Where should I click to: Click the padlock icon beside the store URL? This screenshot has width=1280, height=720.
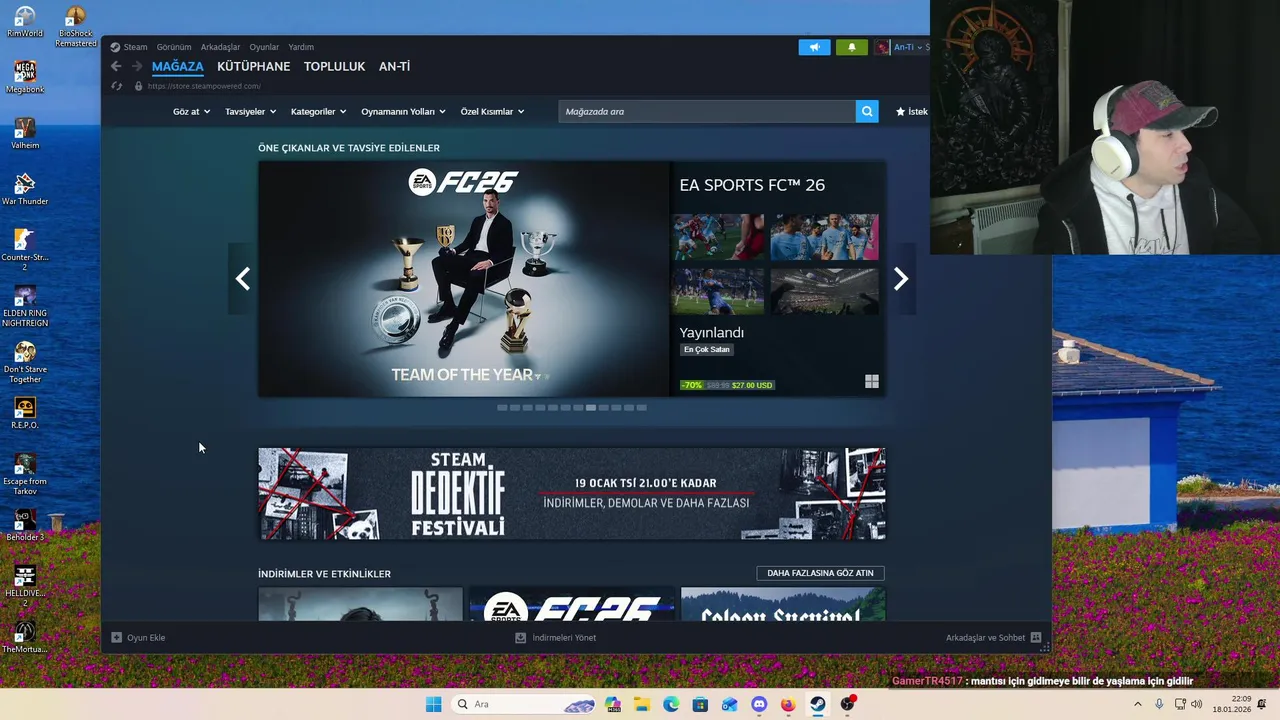(138, 86)
